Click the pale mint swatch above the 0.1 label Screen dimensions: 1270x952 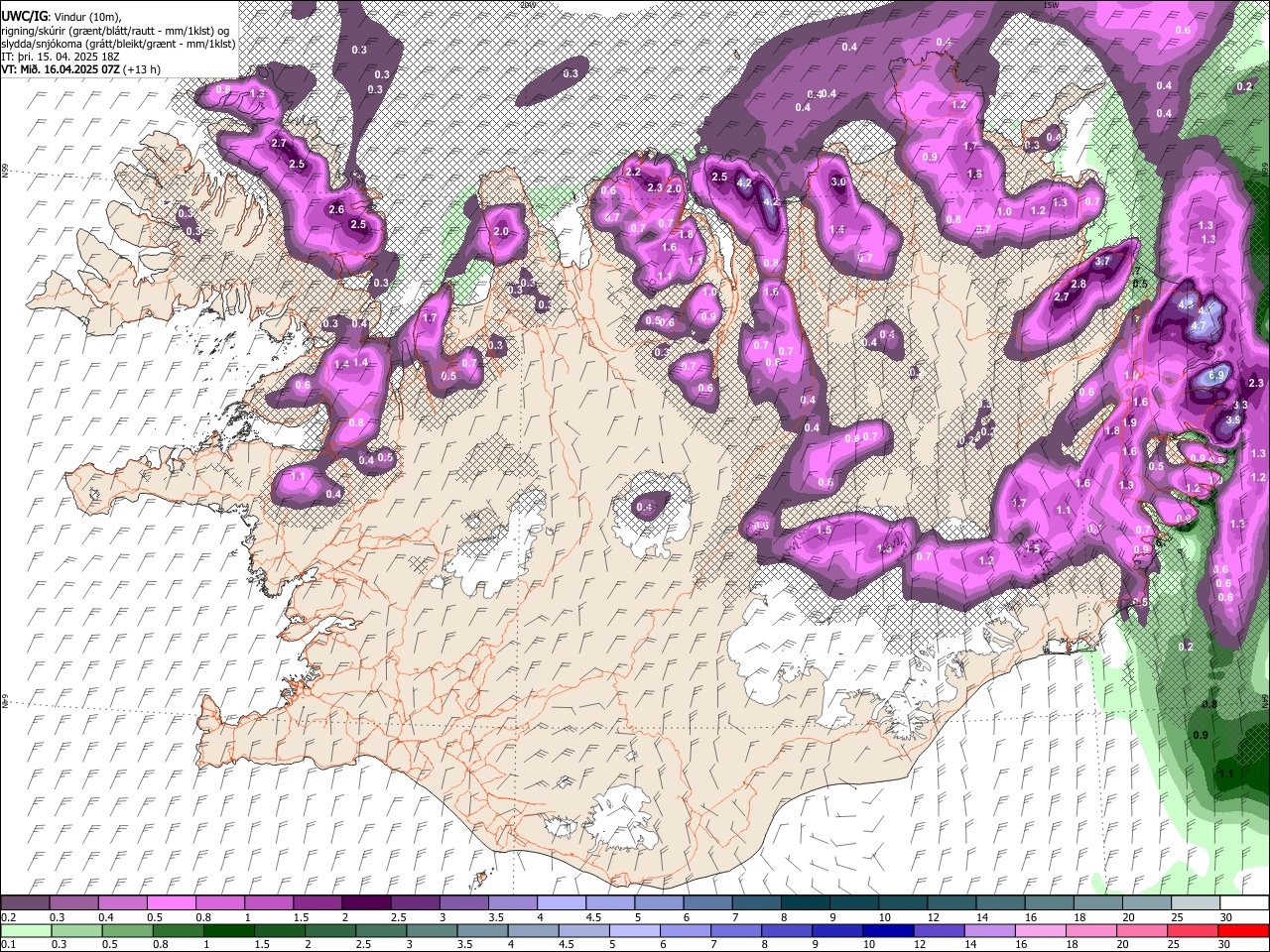pyautogui.click(x=25, y=930)
